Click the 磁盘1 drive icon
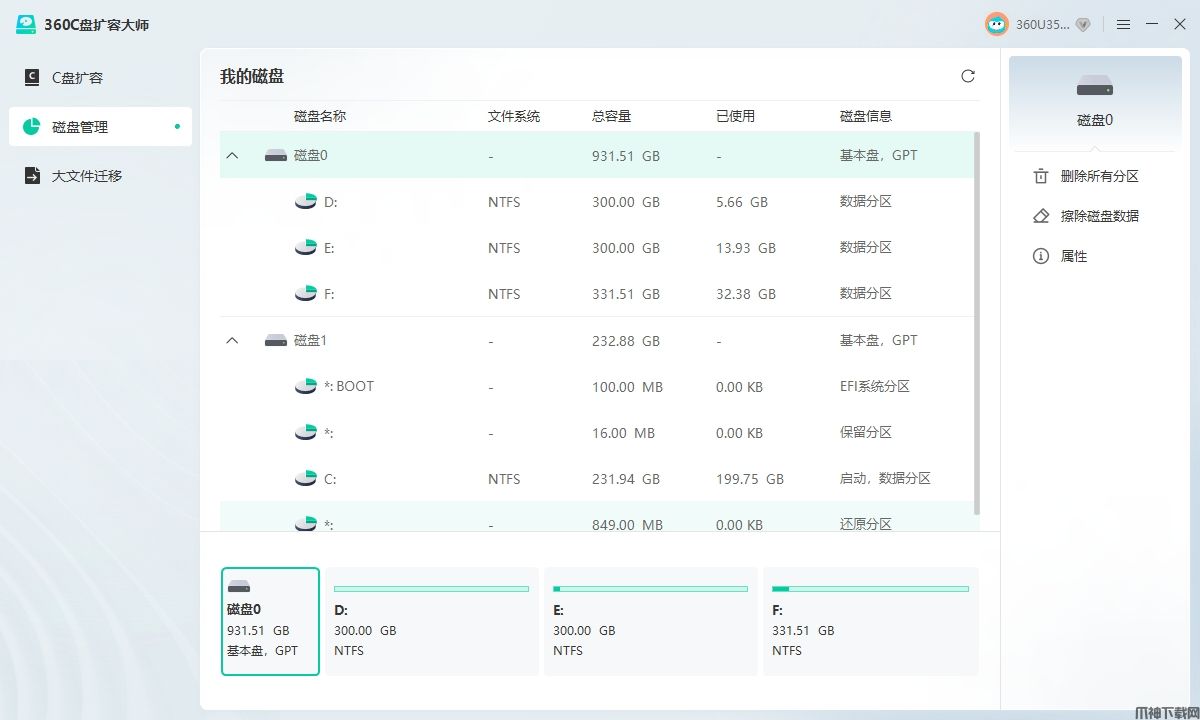 (276, 341)
